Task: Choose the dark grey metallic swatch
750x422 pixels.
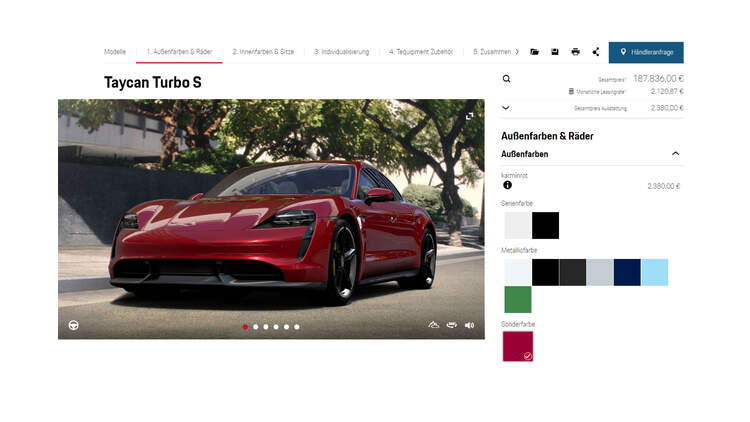Action: (x=573, y=272)
